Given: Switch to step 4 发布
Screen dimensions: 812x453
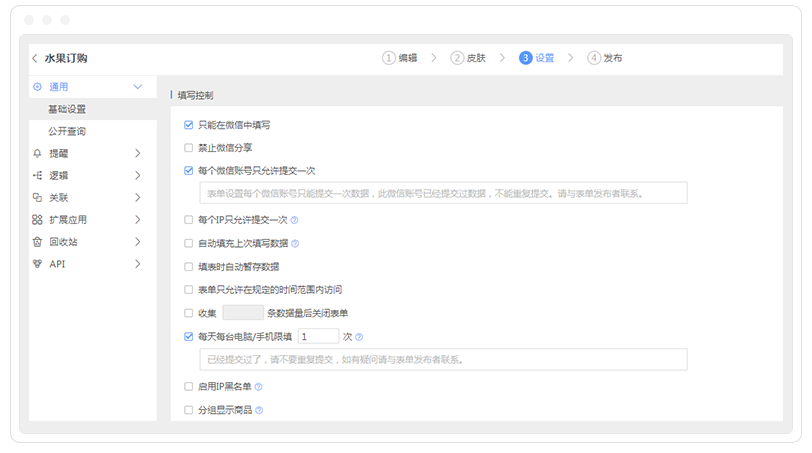Looking at the screenshot, I should pyautogui.click(x=605, y=58).
